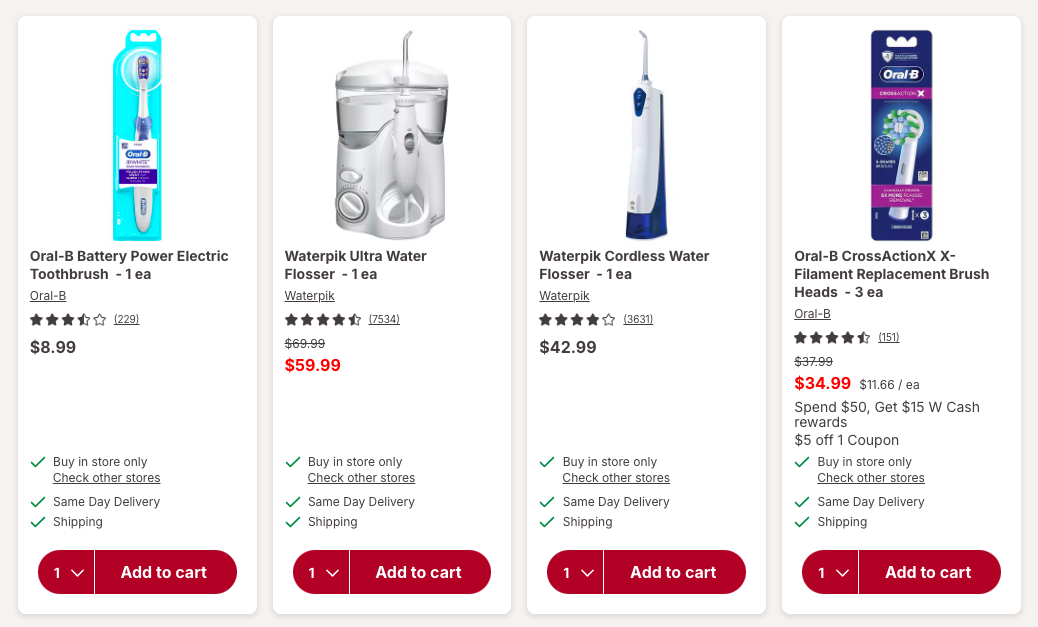Change quantity for CrossActionX Replacement Brush Heads
Screen dimensions: 1038x627
(x=831, y=573)
